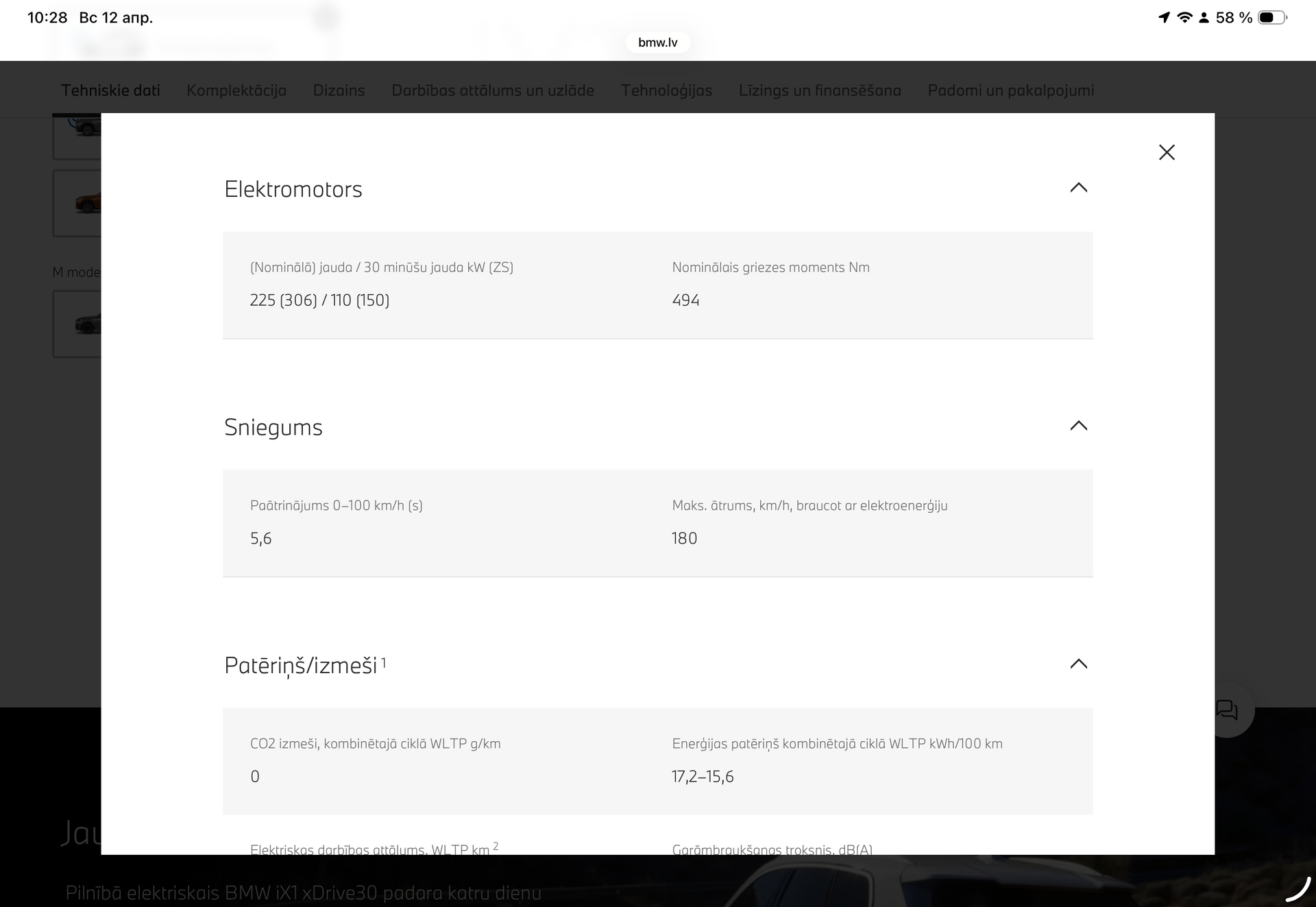Select the orange car thumbnail
This screenshot has width=1316, height=907.
[x=77, y=204]
